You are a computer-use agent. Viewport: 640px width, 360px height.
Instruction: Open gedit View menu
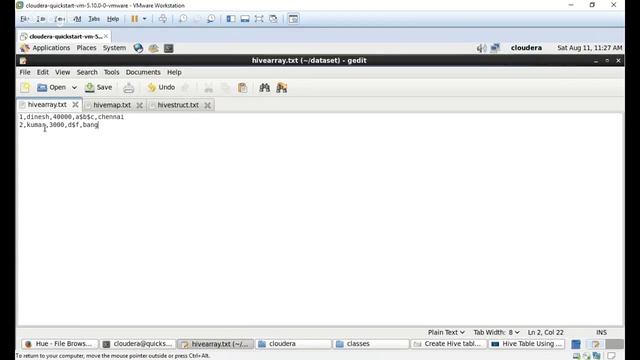pyautogui.click(x=62, y=72)
